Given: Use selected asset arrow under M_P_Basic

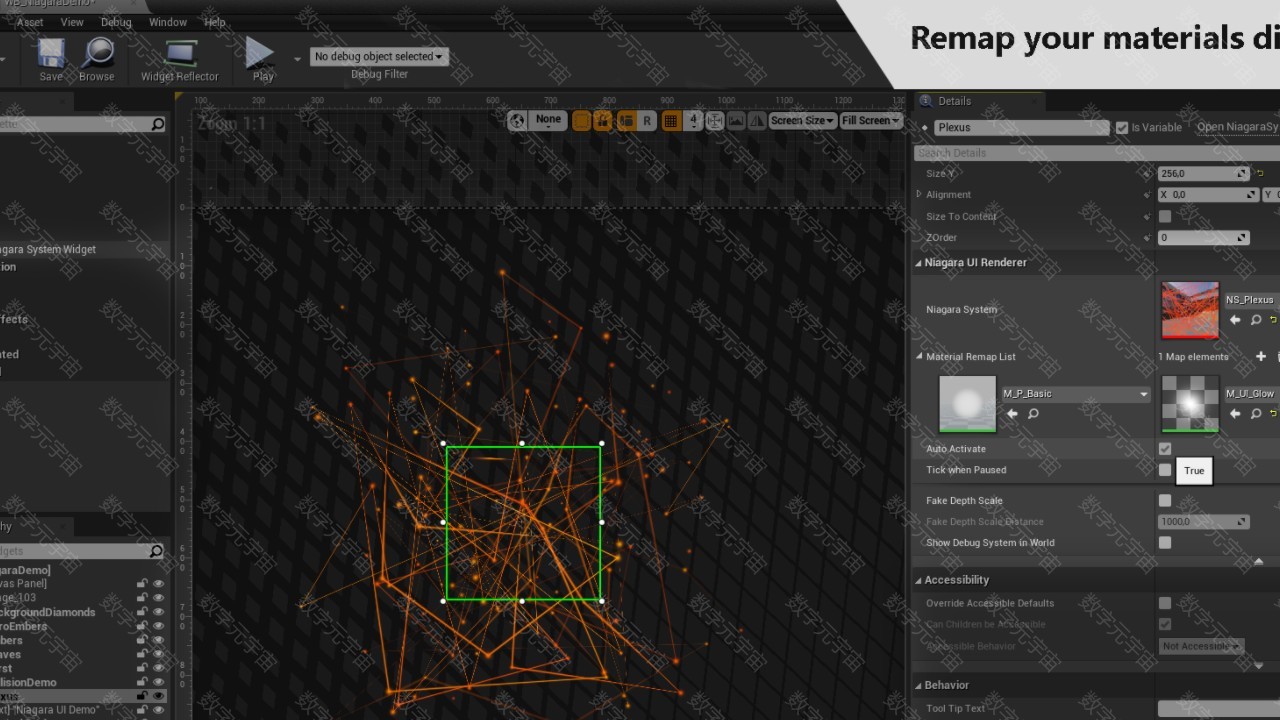Looking at the screenshot, I should [x=1012, y=414].
